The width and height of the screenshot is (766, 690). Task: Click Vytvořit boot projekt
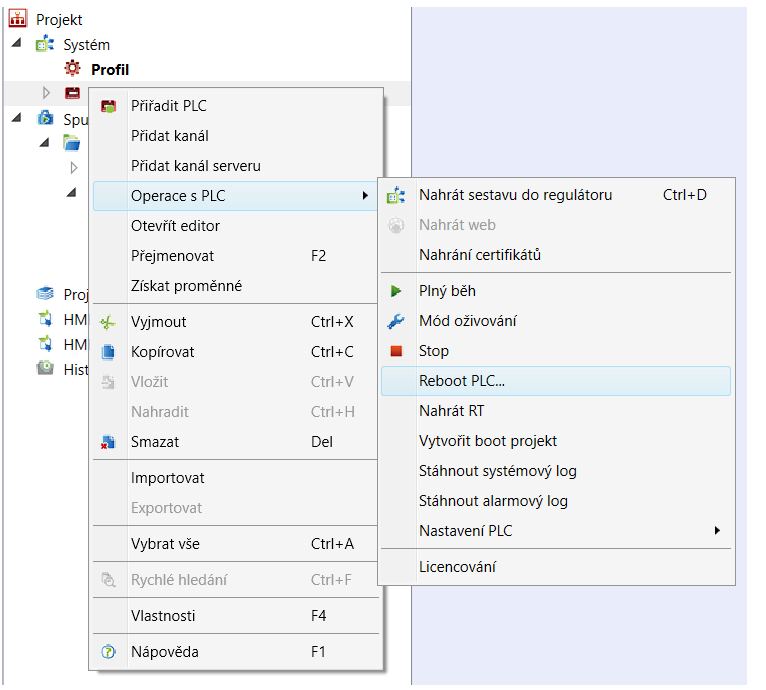(x=487, y=441)
